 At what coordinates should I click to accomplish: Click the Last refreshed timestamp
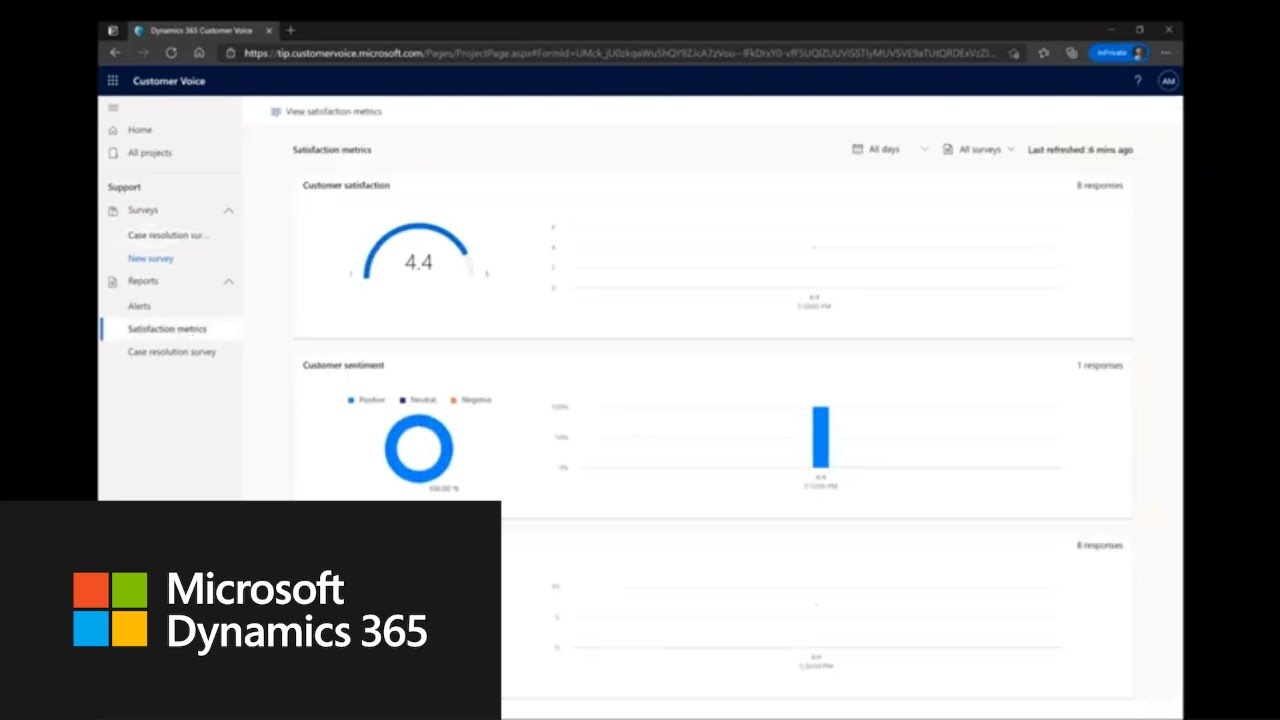point(1080,150)
